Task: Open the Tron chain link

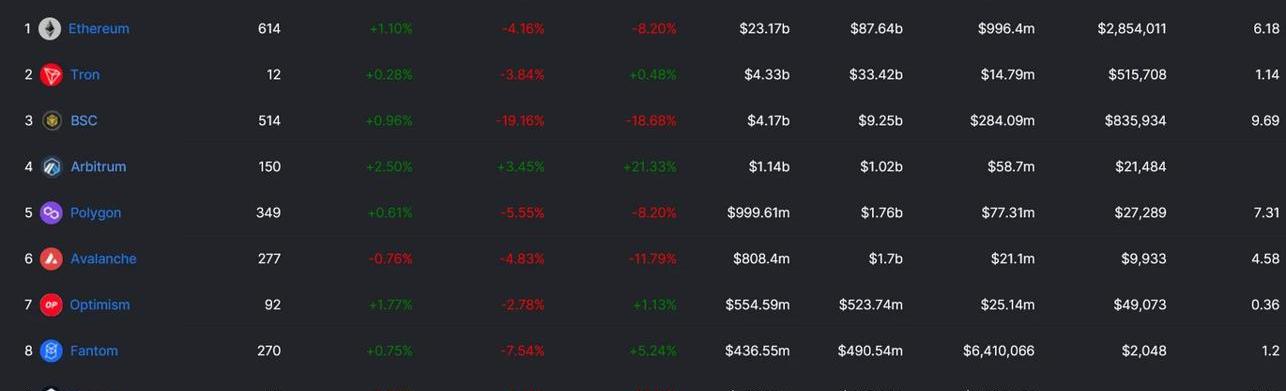Action: (x=85, y=75)
